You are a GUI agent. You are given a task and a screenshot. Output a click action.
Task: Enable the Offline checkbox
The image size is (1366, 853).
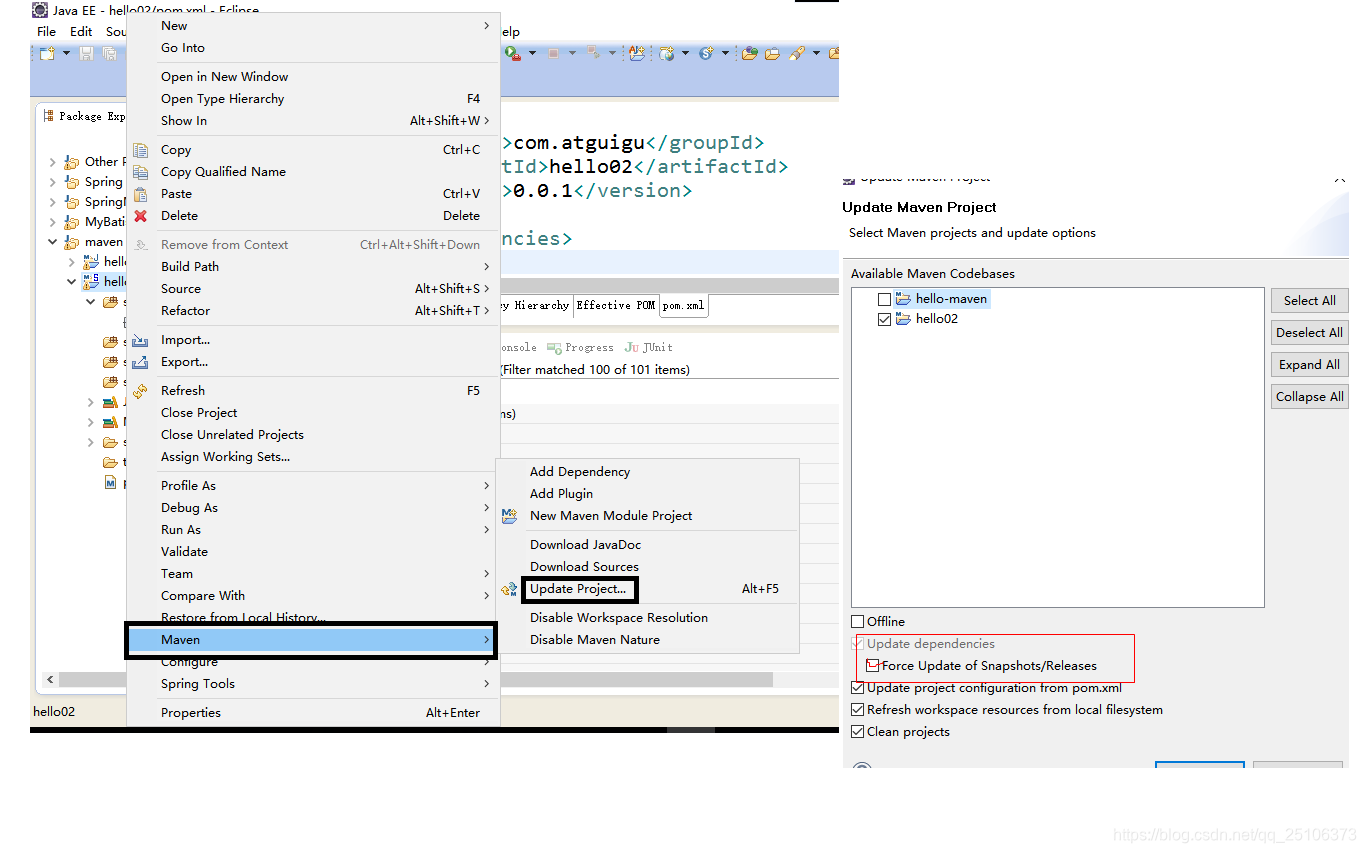[x=858, y=622]
